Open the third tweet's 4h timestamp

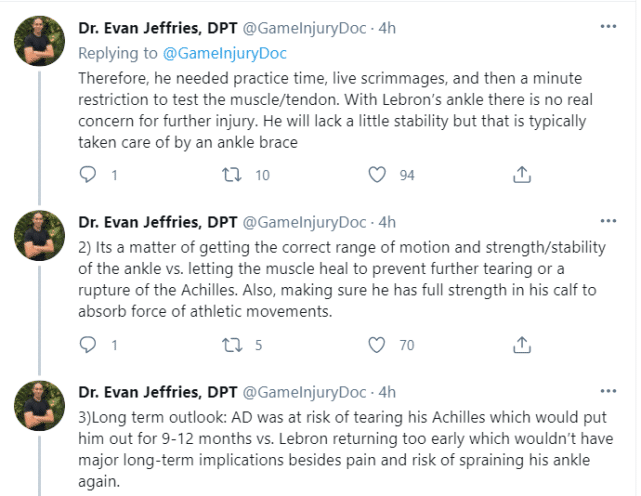point(387,391)
